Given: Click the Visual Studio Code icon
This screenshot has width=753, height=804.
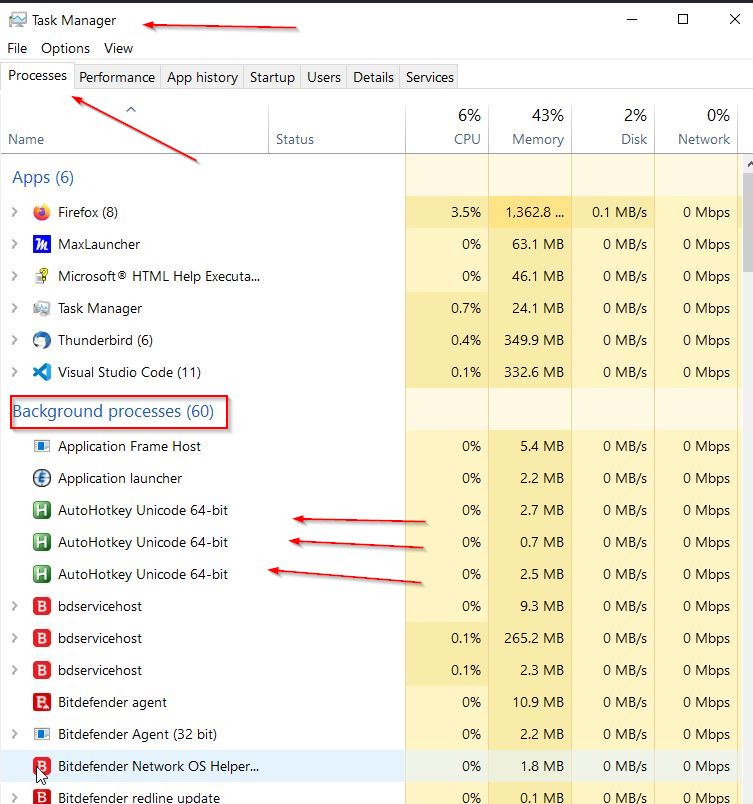Looking at the screenshot, I should pyautogui.click(x=41, y=372).
